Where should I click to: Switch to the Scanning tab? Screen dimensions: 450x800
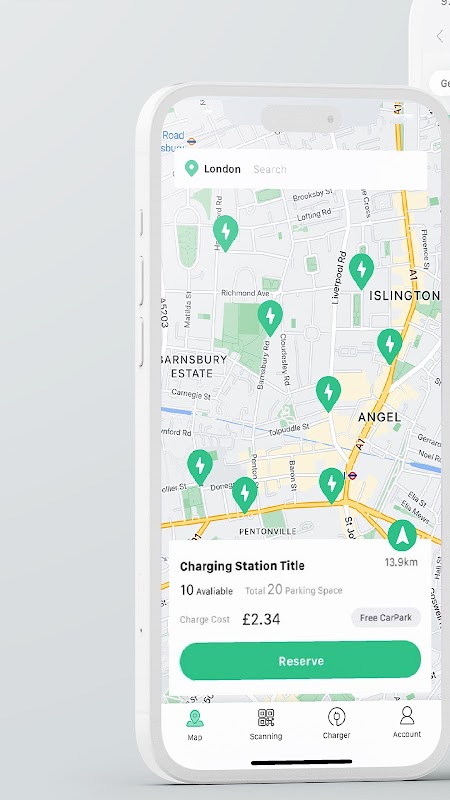coord(266,724)
